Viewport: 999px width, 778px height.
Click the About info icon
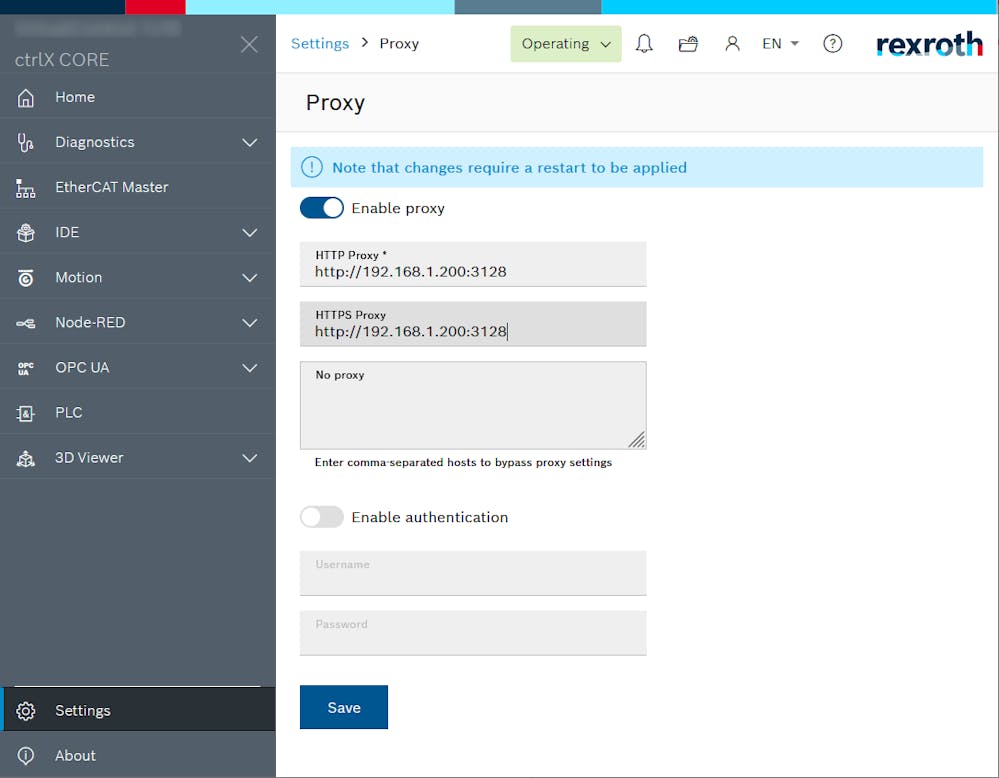(25, 755)
